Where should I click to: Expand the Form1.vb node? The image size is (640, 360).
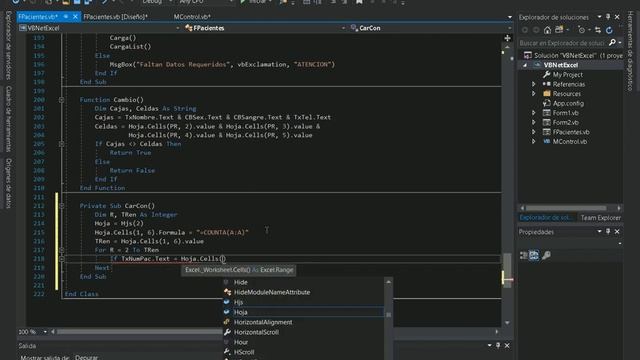click(x=533, y=113)
